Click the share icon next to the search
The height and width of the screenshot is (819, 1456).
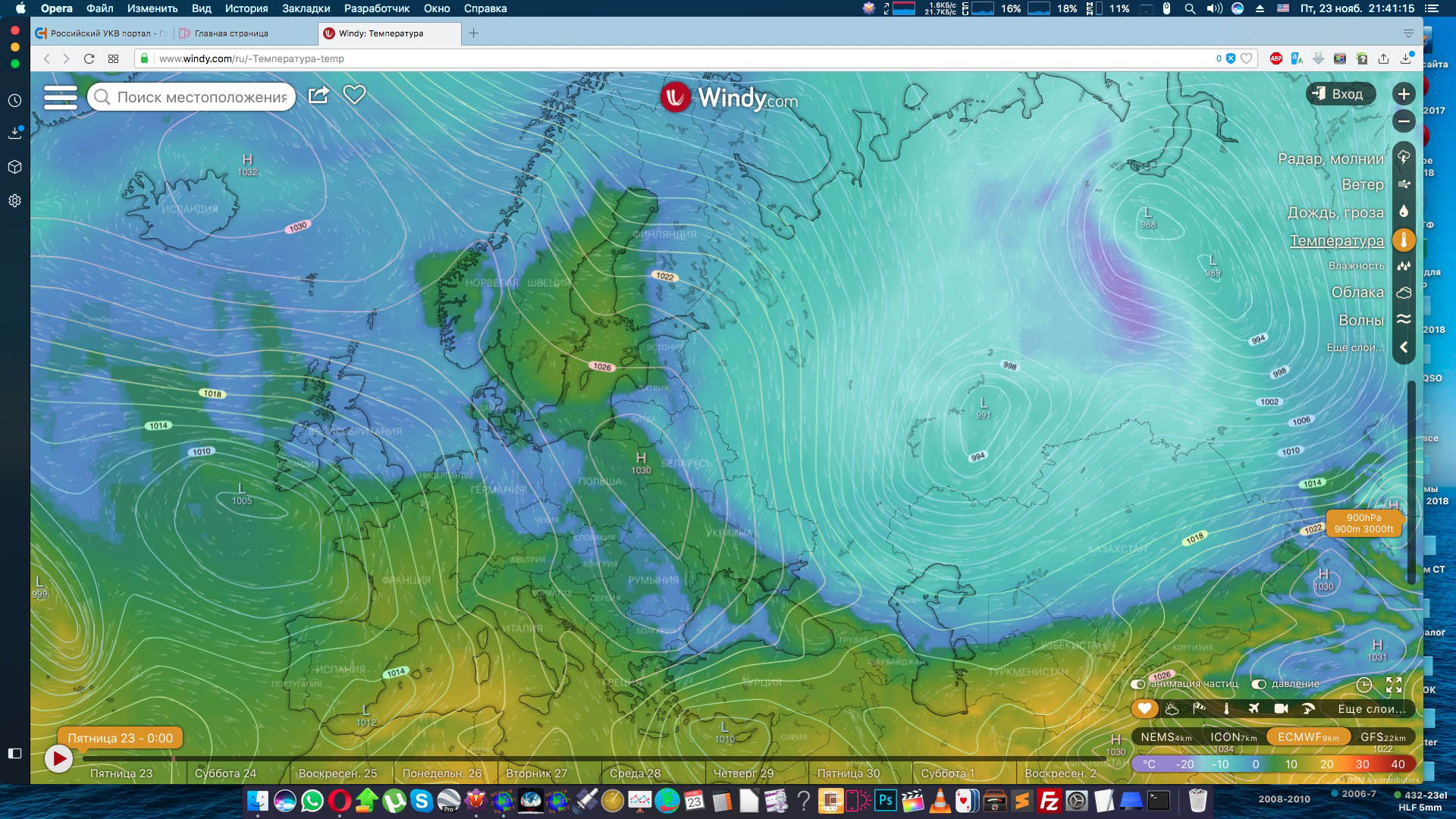[x=318, y=95]
